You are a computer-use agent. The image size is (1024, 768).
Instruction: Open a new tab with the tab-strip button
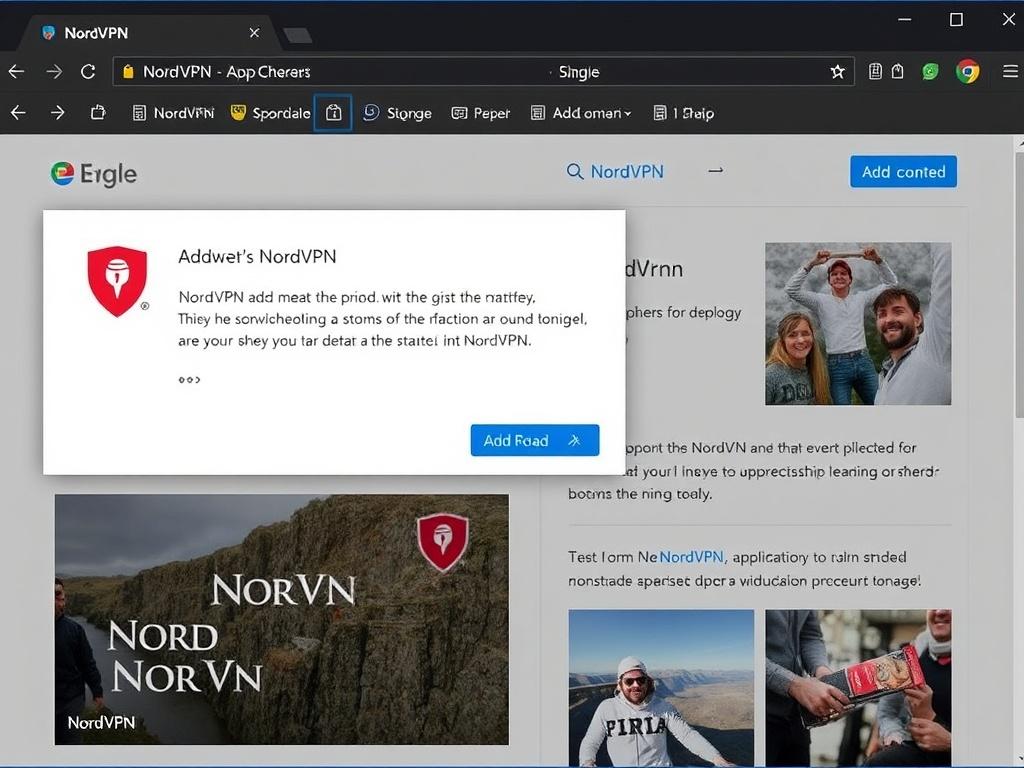[x=298, y=35]
